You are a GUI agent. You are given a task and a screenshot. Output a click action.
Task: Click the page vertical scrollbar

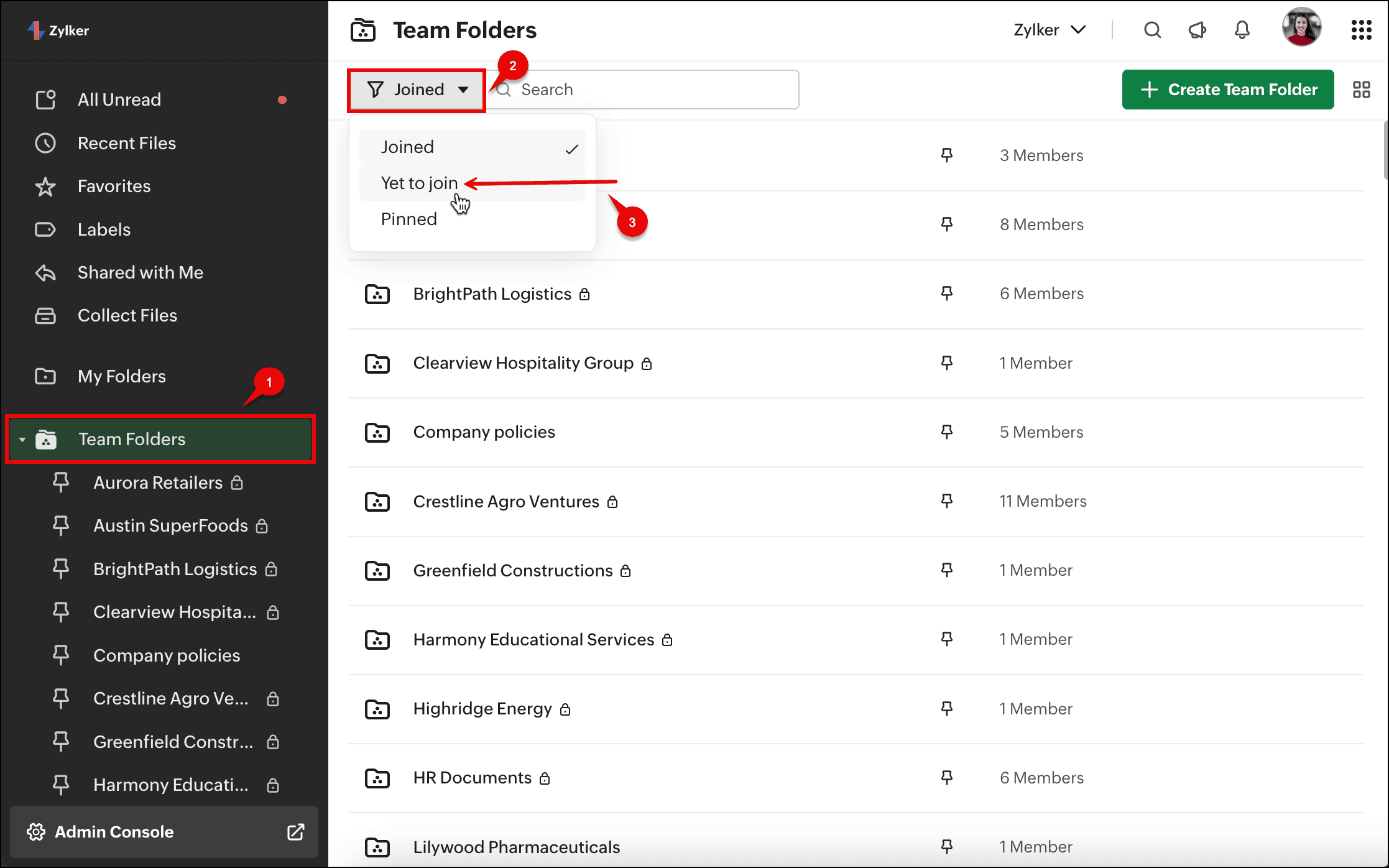point(1385,149)
